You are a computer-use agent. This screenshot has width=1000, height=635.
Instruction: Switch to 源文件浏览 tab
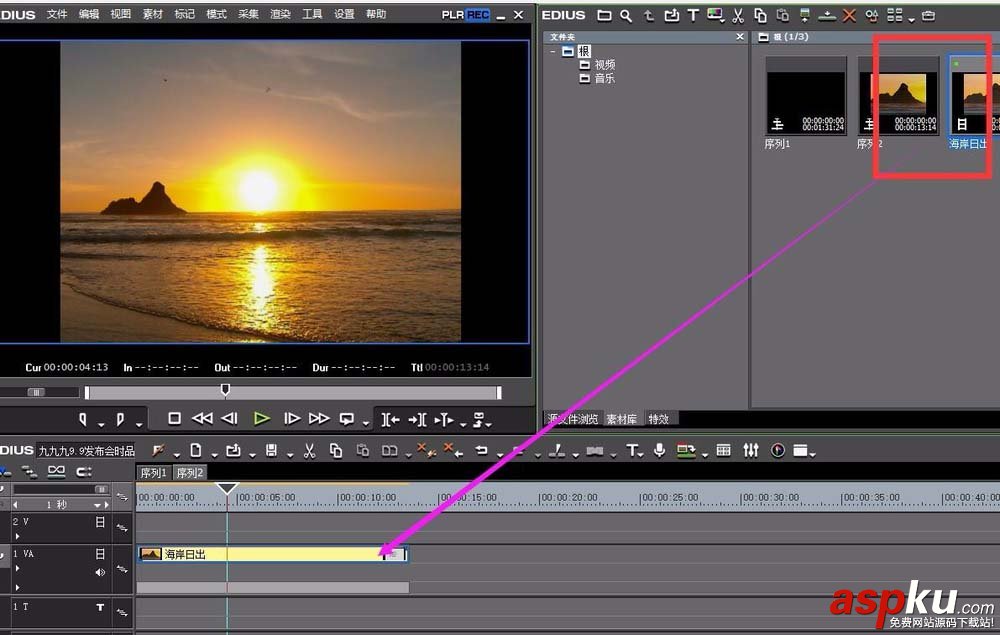click(x=573, y=419)
